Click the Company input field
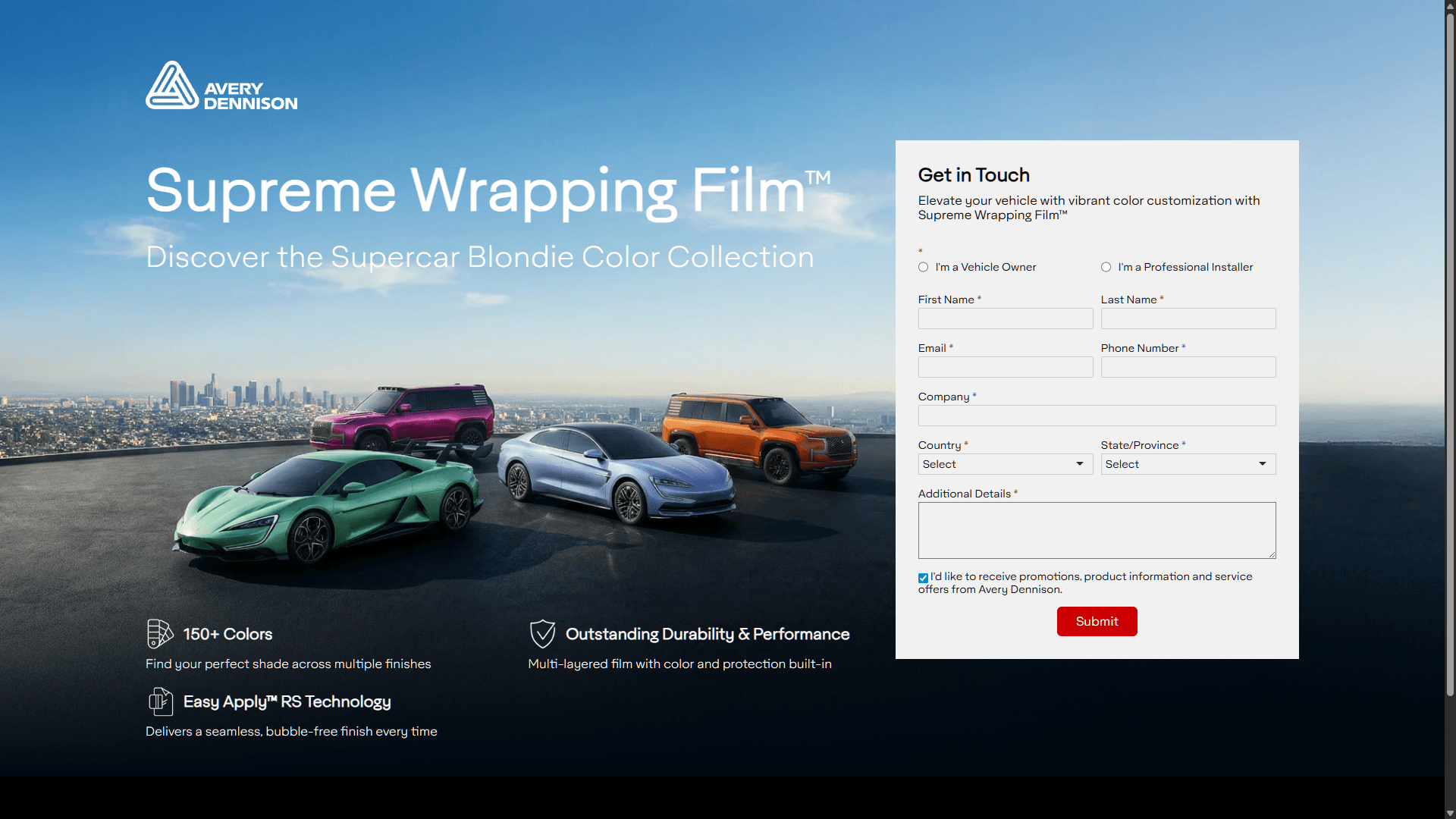Screen dimensions: 1456x819 [x=1097, y=416]
